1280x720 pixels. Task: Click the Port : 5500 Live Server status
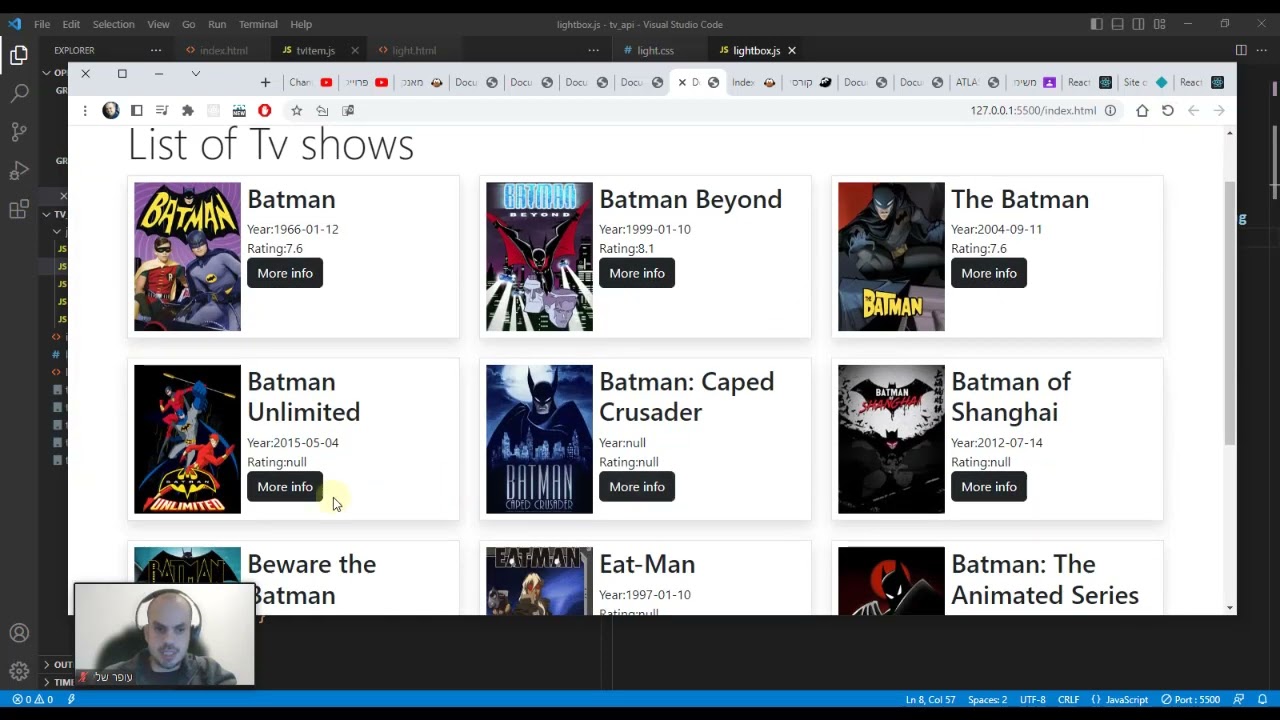1191,699
